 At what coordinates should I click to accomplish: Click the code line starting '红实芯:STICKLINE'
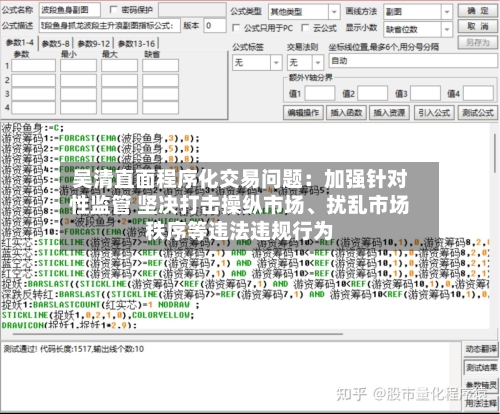tap(245, 242)
